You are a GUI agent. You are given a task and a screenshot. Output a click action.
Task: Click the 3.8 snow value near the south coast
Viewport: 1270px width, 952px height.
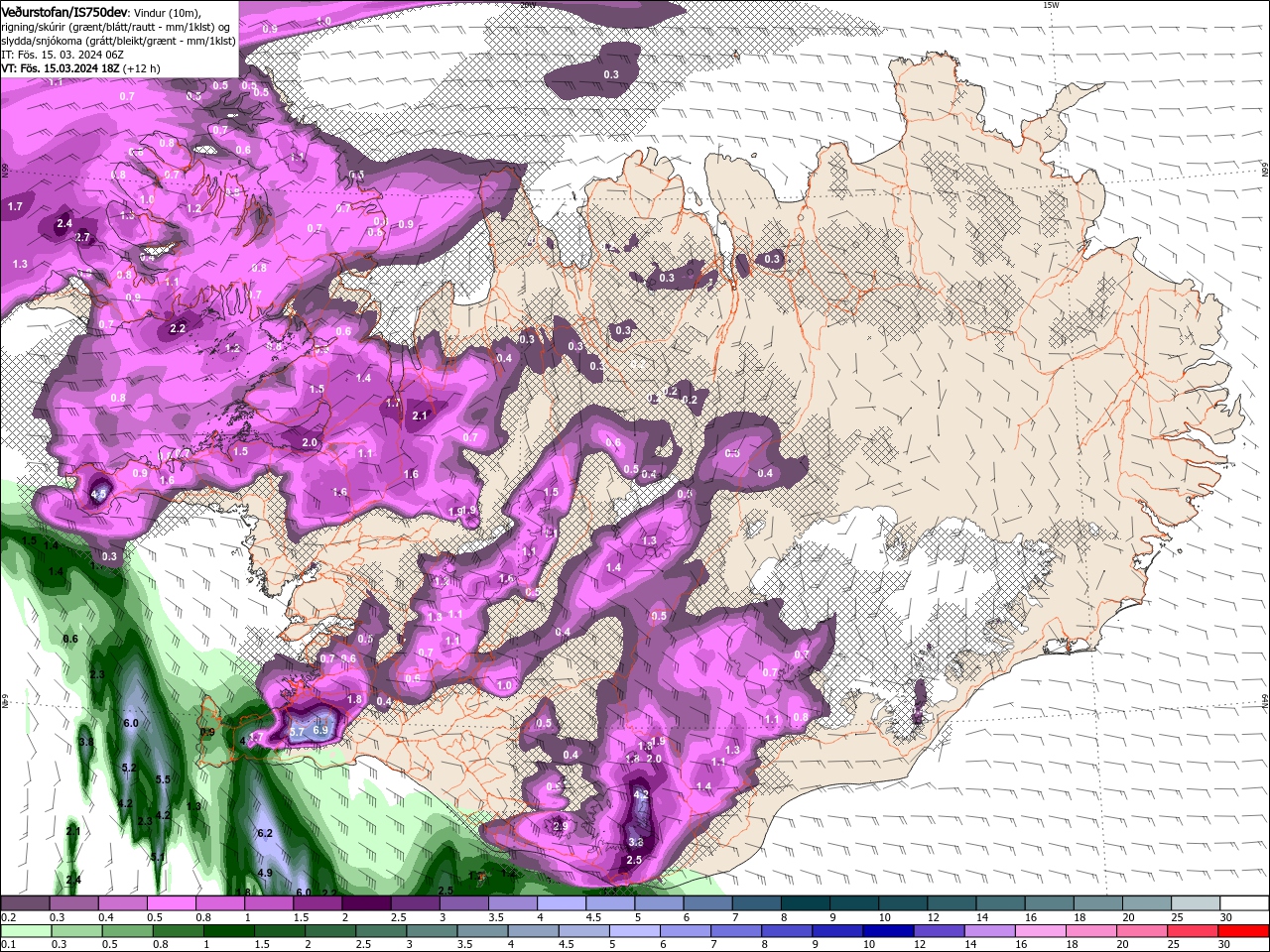[x=636, y=842]
